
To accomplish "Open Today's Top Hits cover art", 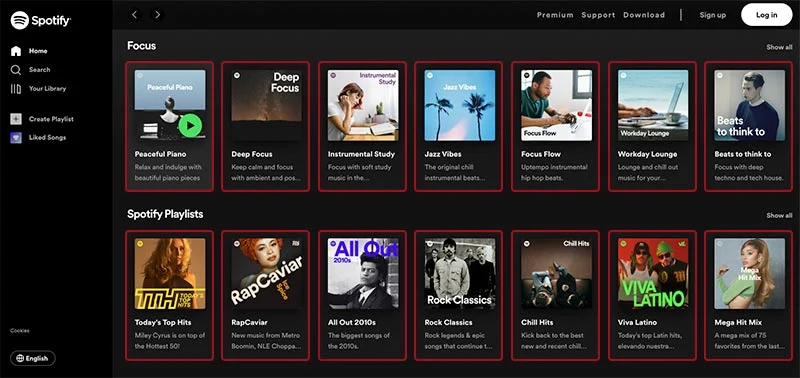I will click(x=170, y=273).
